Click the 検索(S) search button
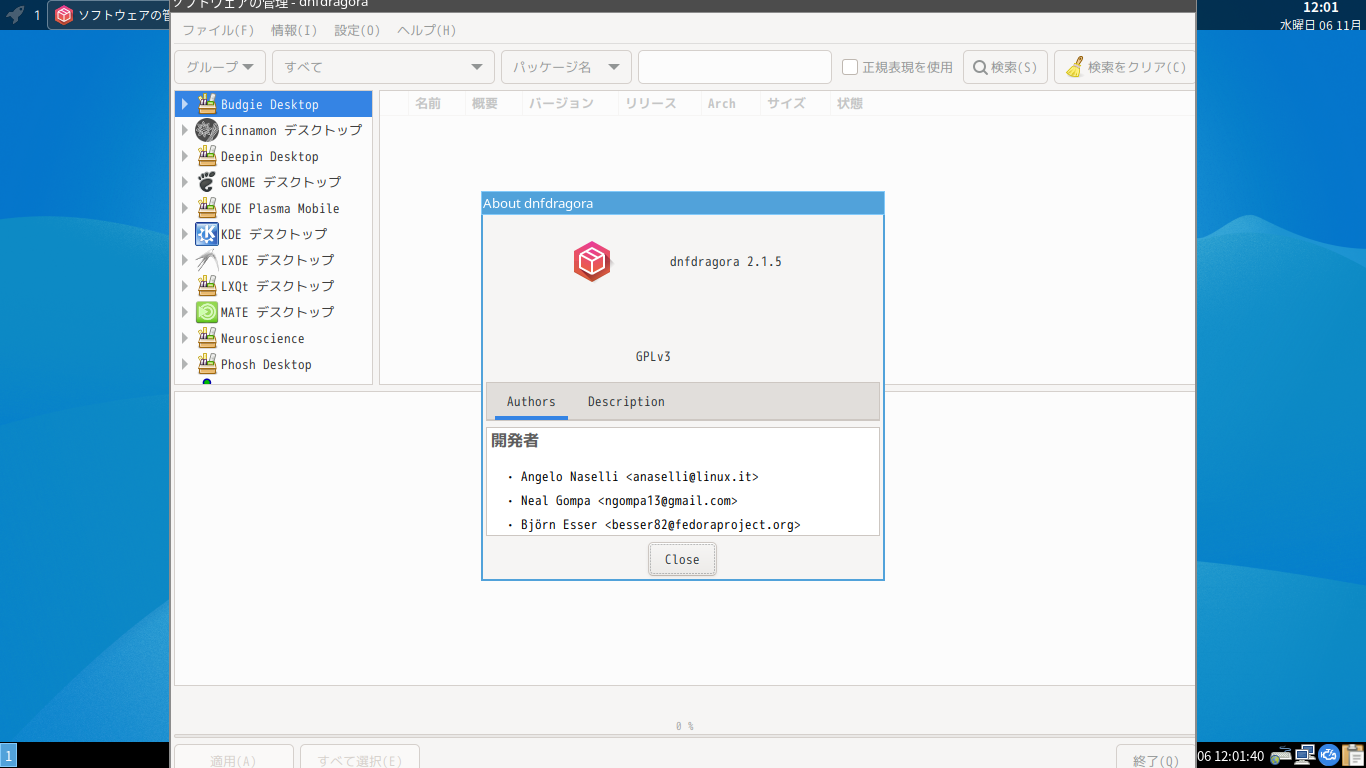Image resolution: width=1366 pixels, height=768 pixels. (1005, 67)
